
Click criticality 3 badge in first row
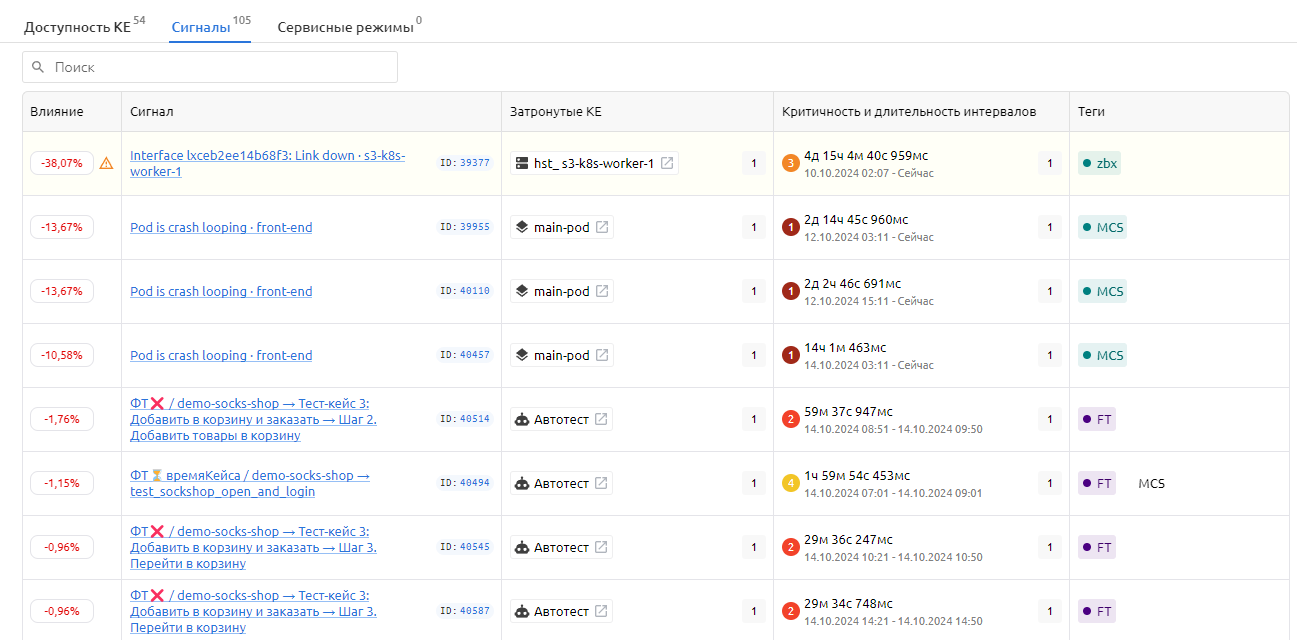point(790,163)
